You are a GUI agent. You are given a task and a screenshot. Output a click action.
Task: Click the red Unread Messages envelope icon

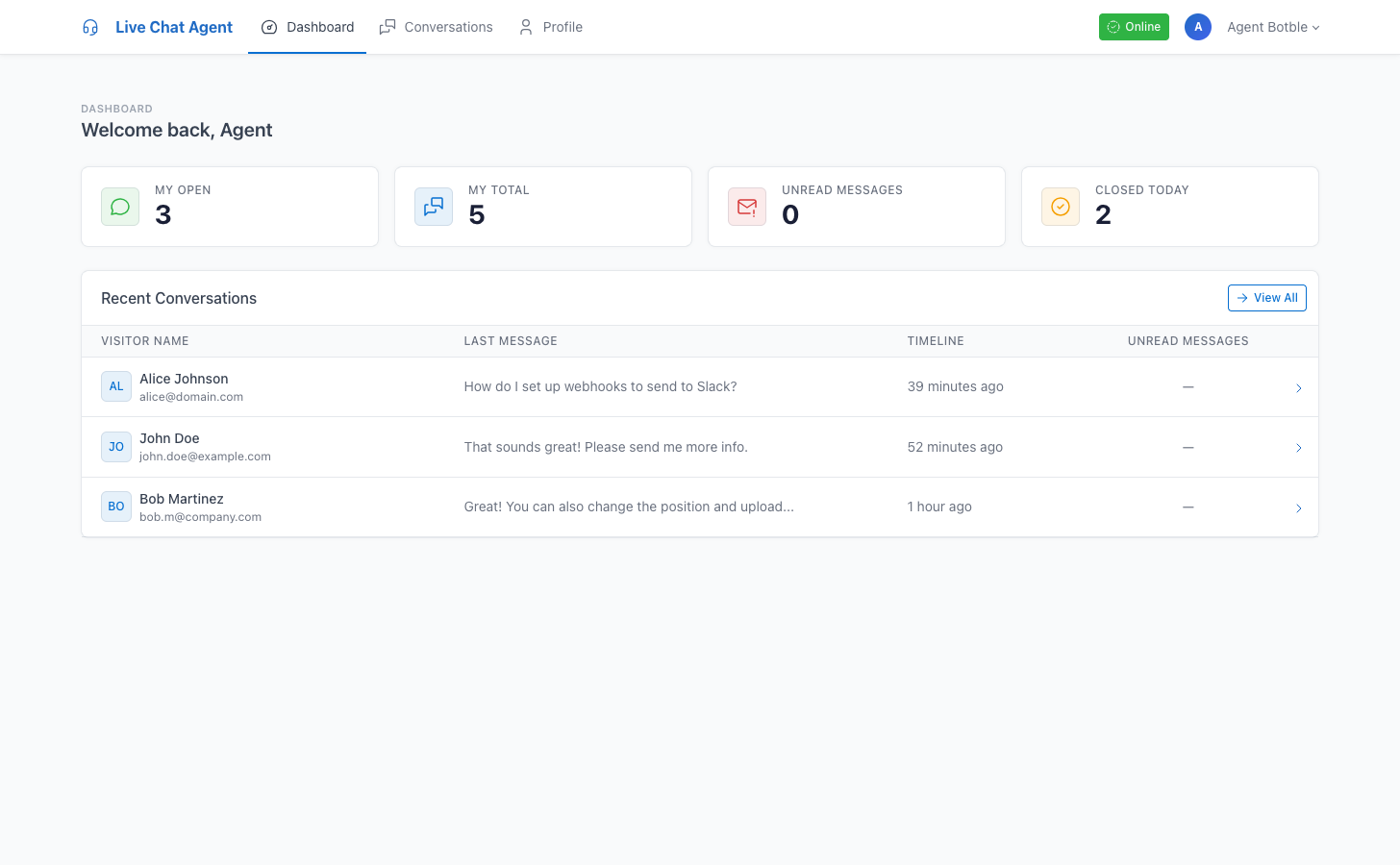pyautogui.click(x=746, y=206)
